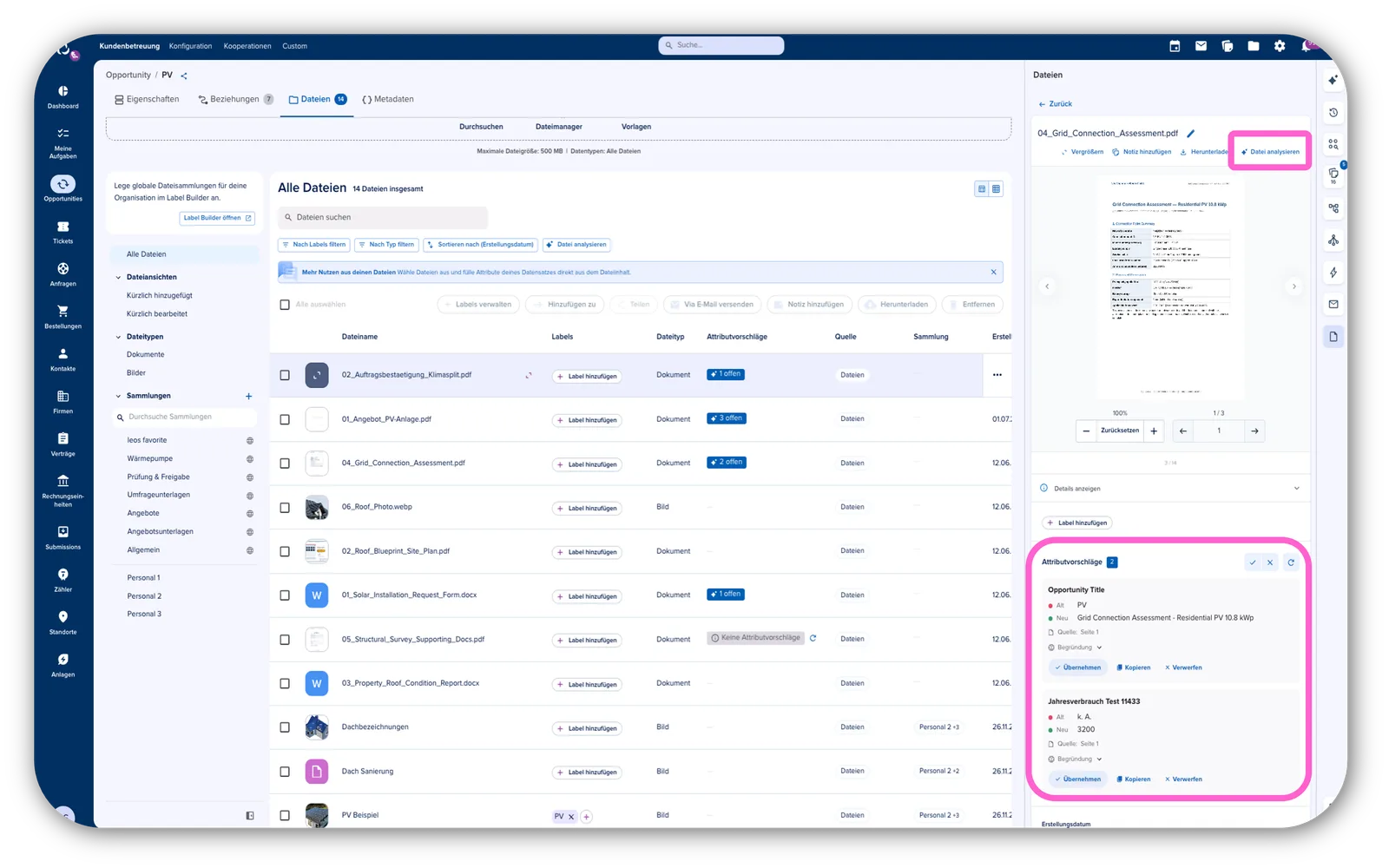Open the folder icon in top bar

1254,46
